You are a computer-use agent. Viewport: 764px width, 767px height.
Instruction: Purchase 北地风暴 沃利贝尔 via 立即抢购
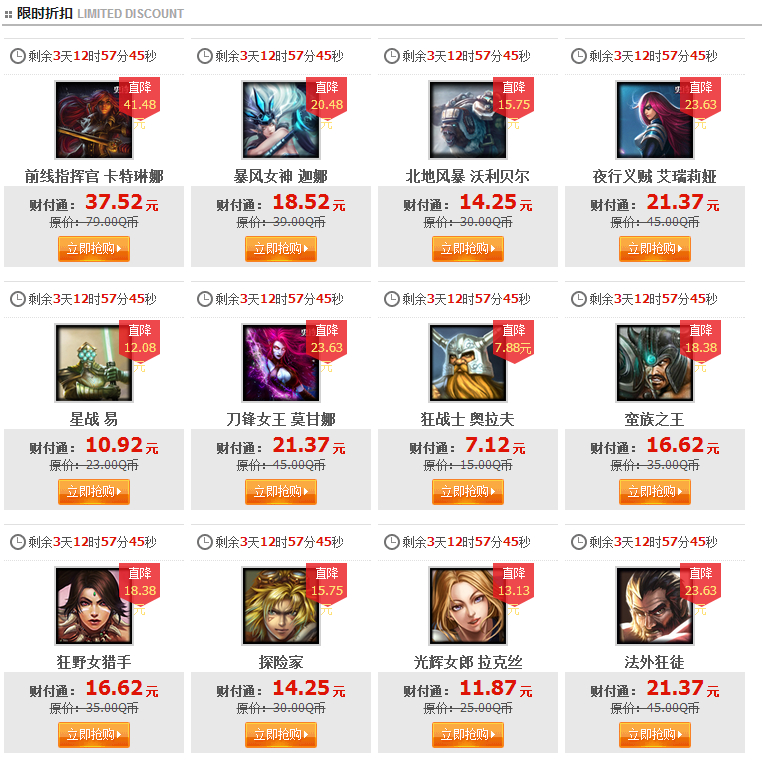468,248
